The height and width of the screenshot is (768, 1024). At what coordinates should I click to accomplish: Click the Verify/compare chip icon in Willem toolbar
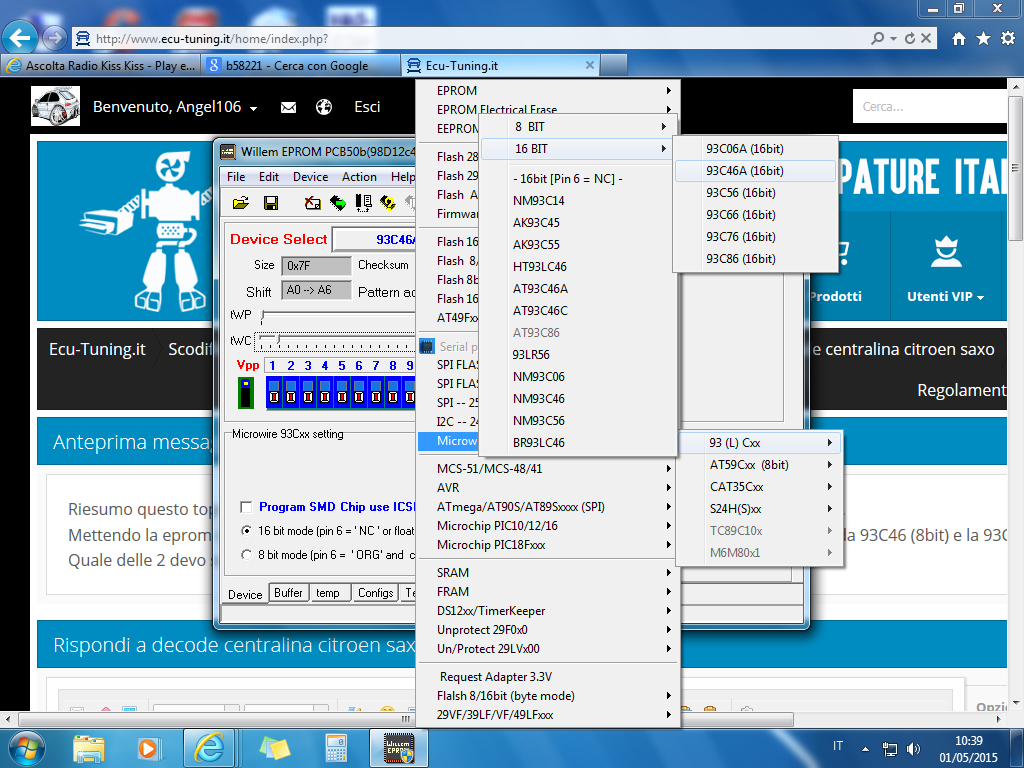[363, 203]
